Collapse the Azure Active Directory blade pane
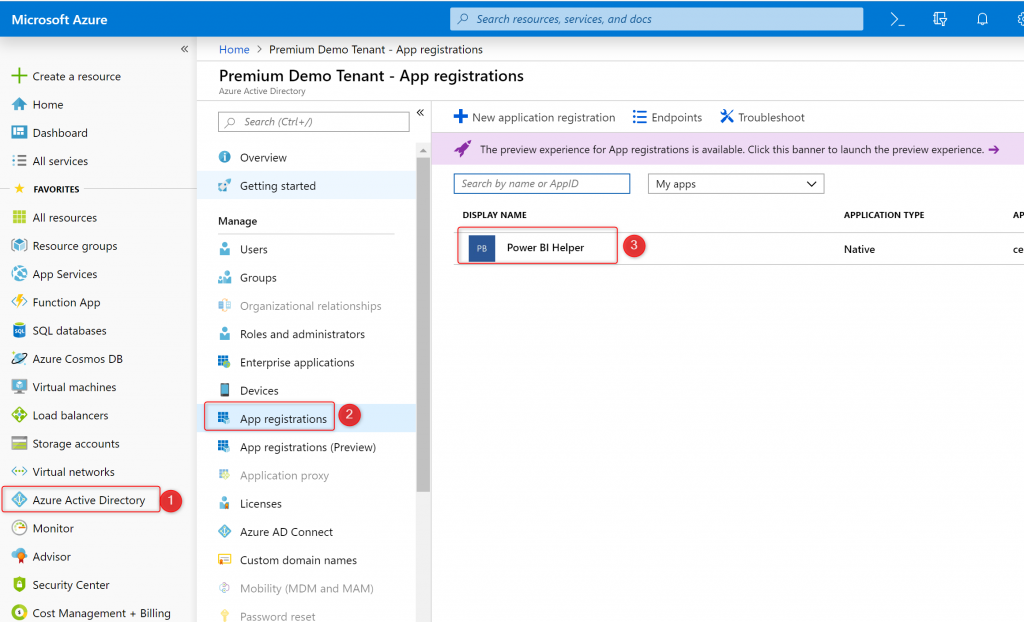 (x=419, y=112)
